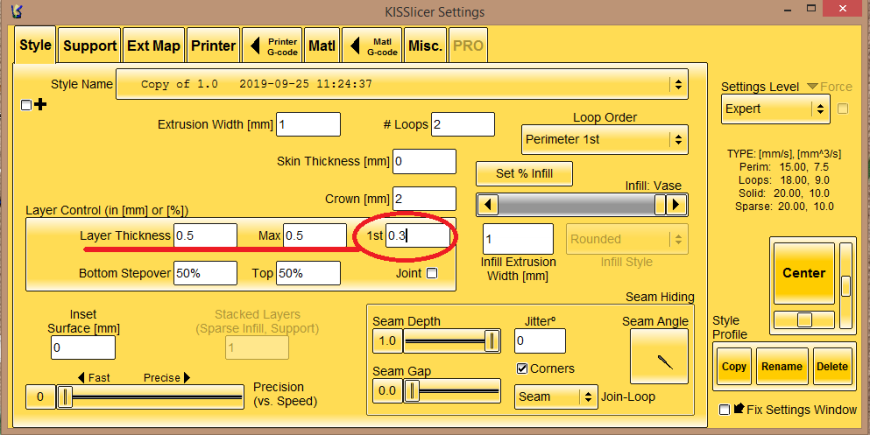Click the Extrusion Width field
Screen dimensions: 870x435
point(308,124)
